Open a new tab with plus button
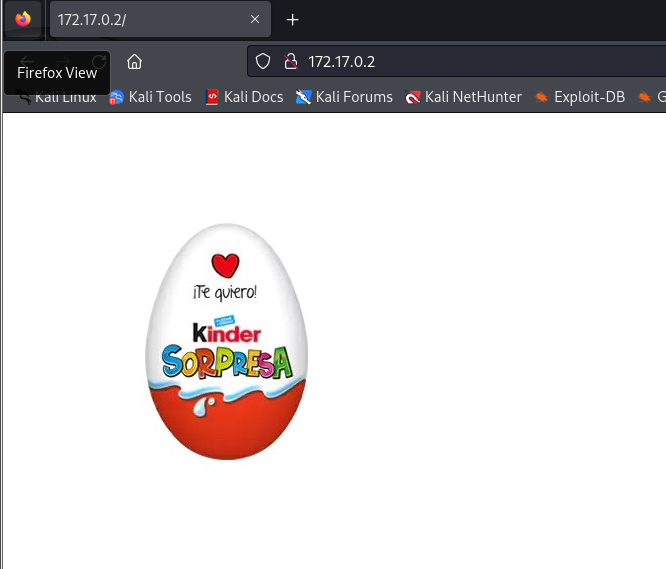The image size is (666, 569). [x=292, y=20]
